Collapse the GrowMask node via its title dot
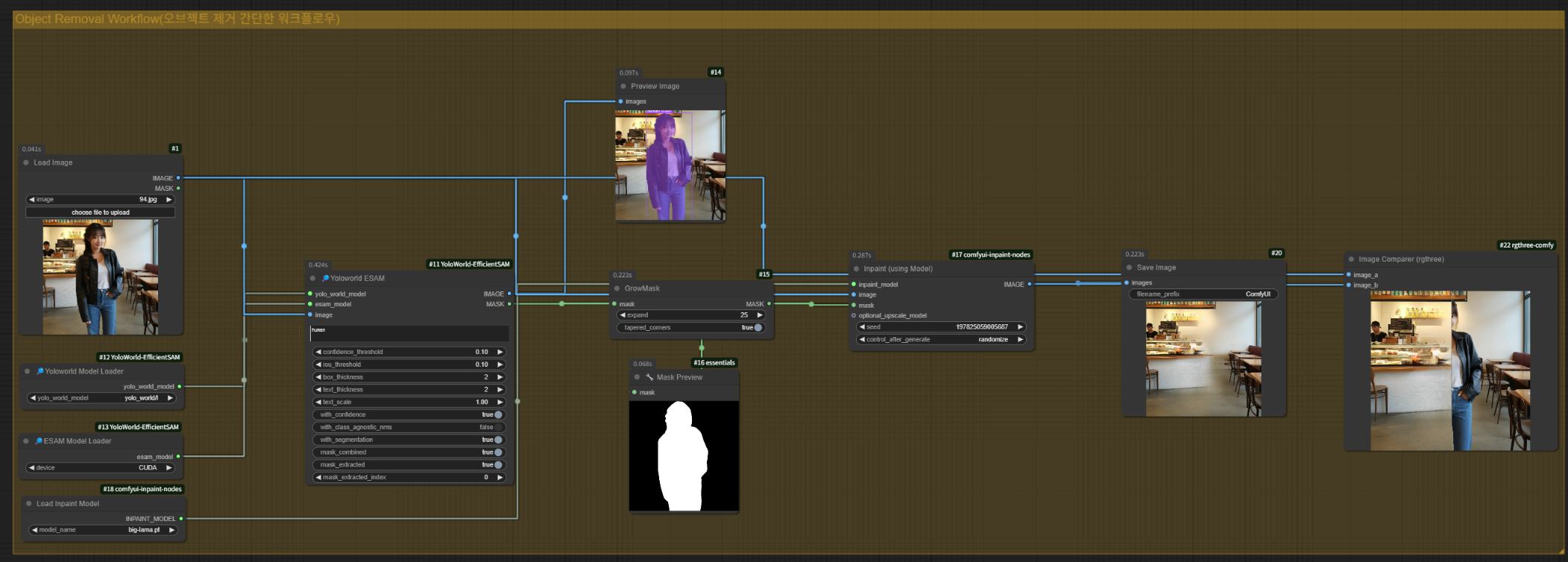Viewport: 1568px width, 562px height. pos(617,288)
